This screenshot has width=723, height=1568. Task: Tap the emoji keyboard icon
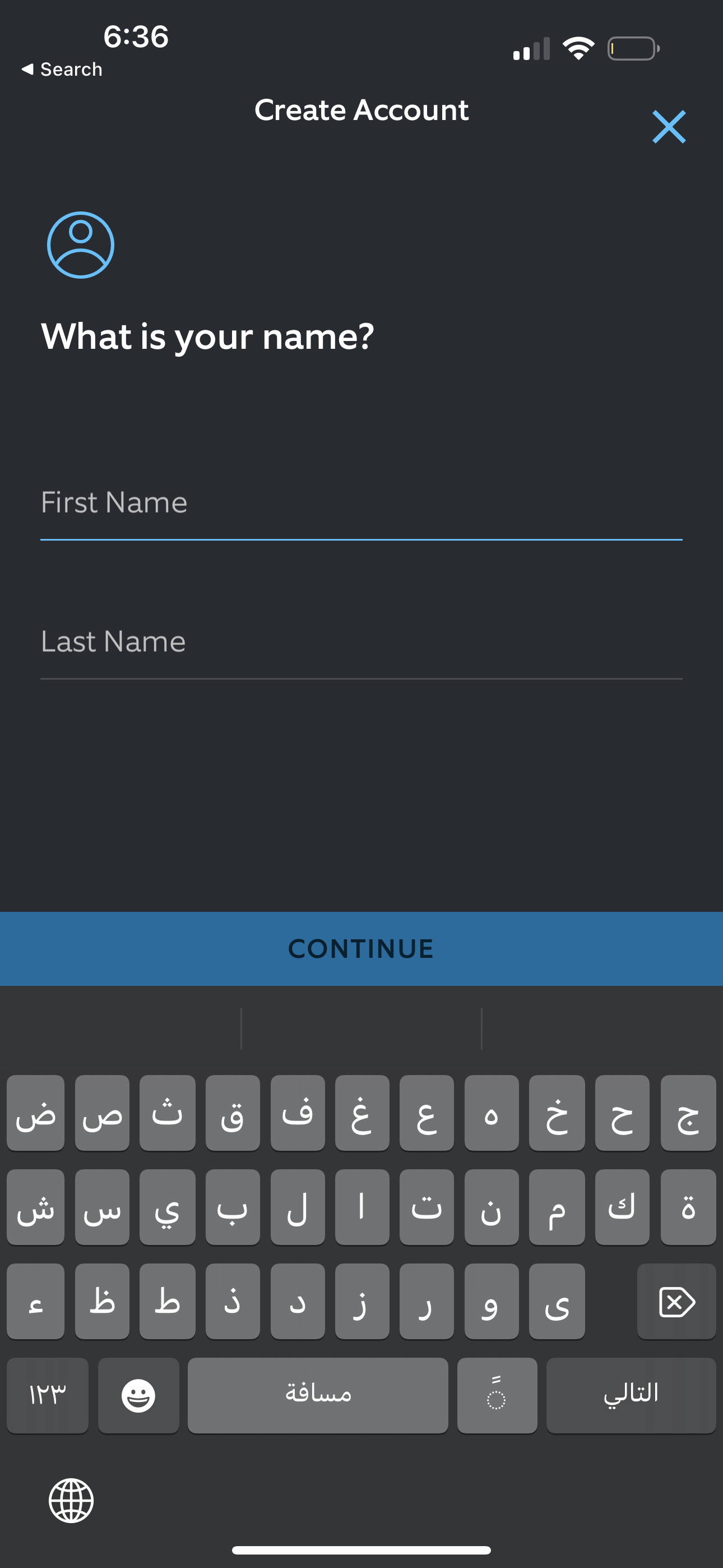point(139,1396)
